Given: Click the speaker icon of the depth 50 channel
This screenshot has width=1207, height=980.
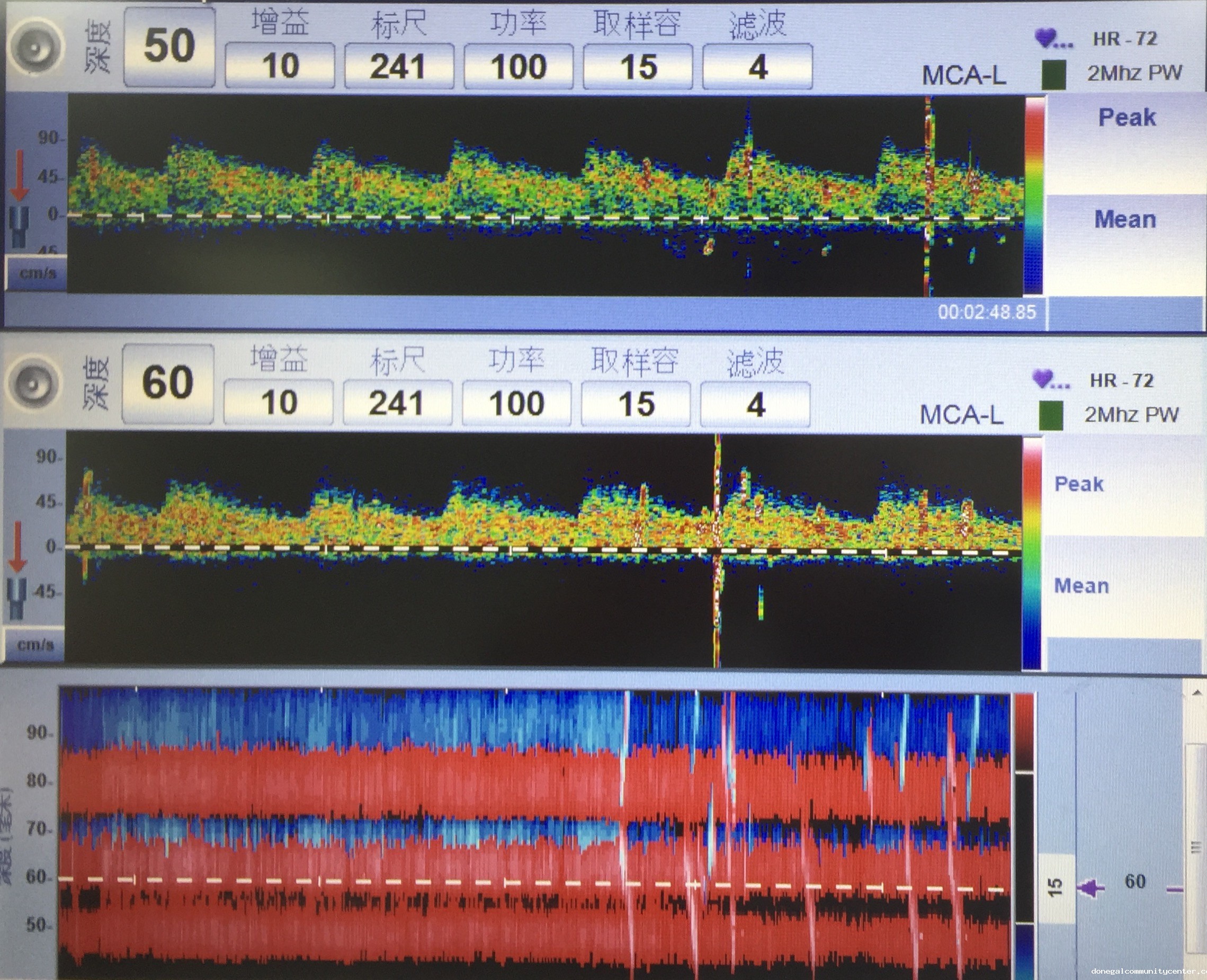Looking at the screenshot, I should 35,47.
